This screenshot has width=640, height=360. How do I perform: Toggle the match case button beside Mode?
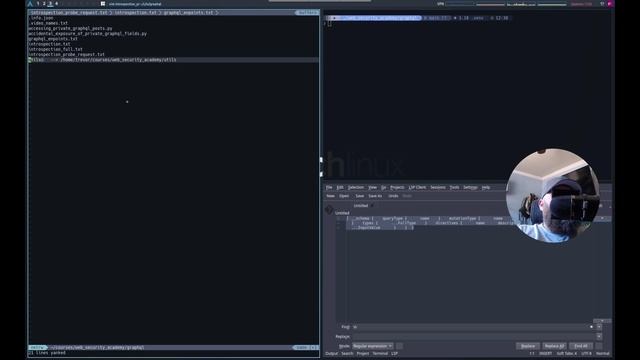pyautogui.click(x=400, y=346)
